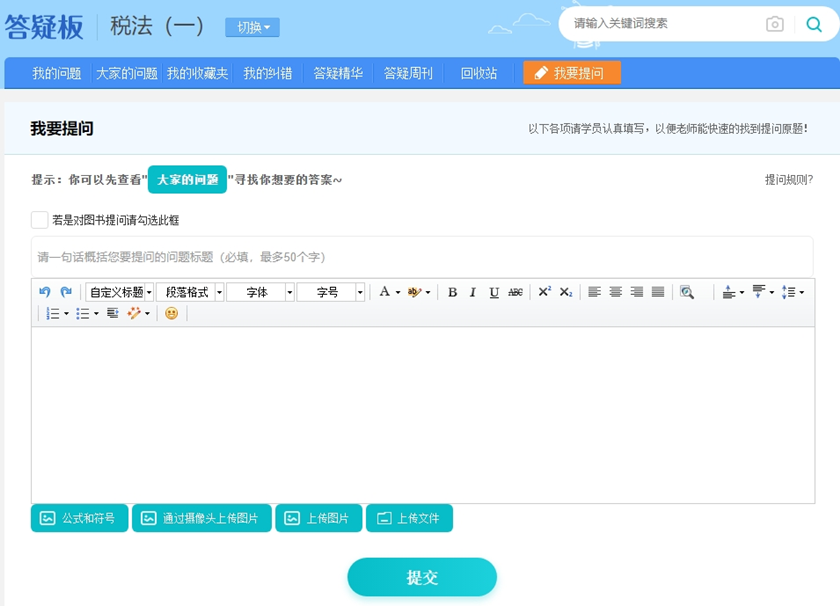
Task: Toggle bold formatting in the editor
Action: [x=452, y=292]
